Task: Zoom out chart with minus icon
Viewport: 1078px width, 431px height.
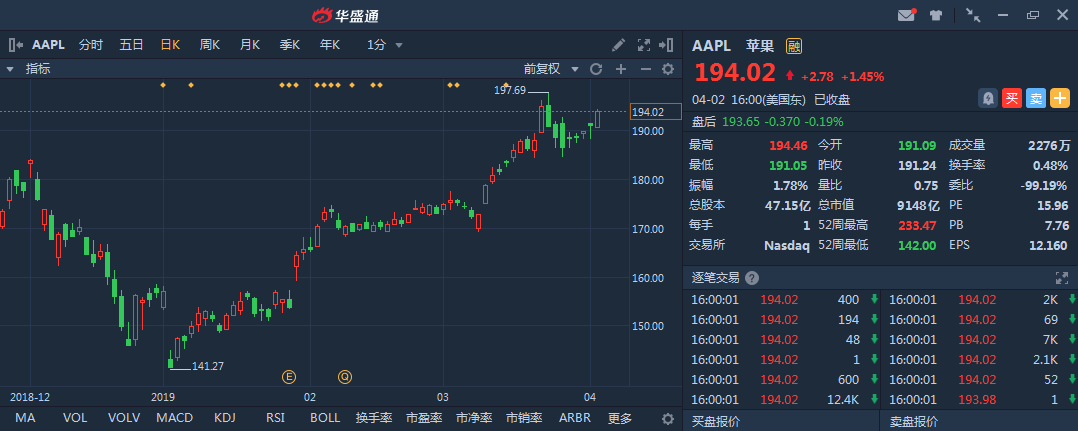Action: click(646, 69)
